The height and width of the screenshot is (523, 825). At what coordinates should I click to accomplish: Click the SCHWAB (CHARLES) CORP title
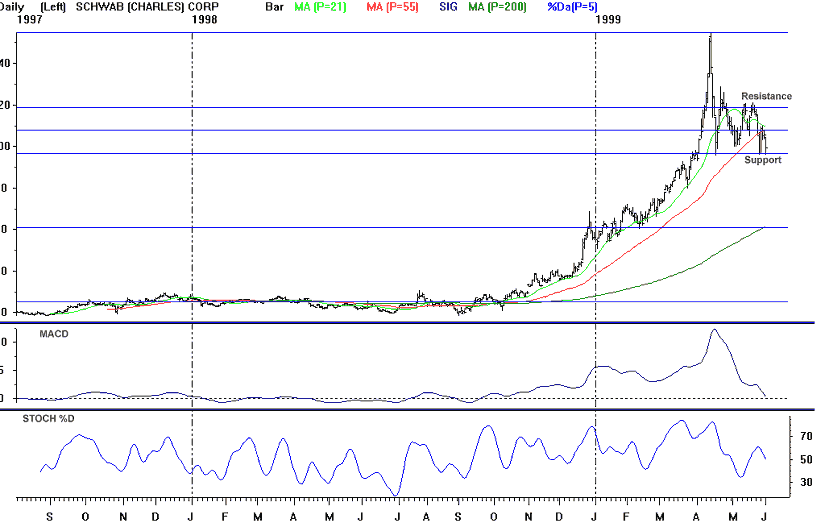147,7
